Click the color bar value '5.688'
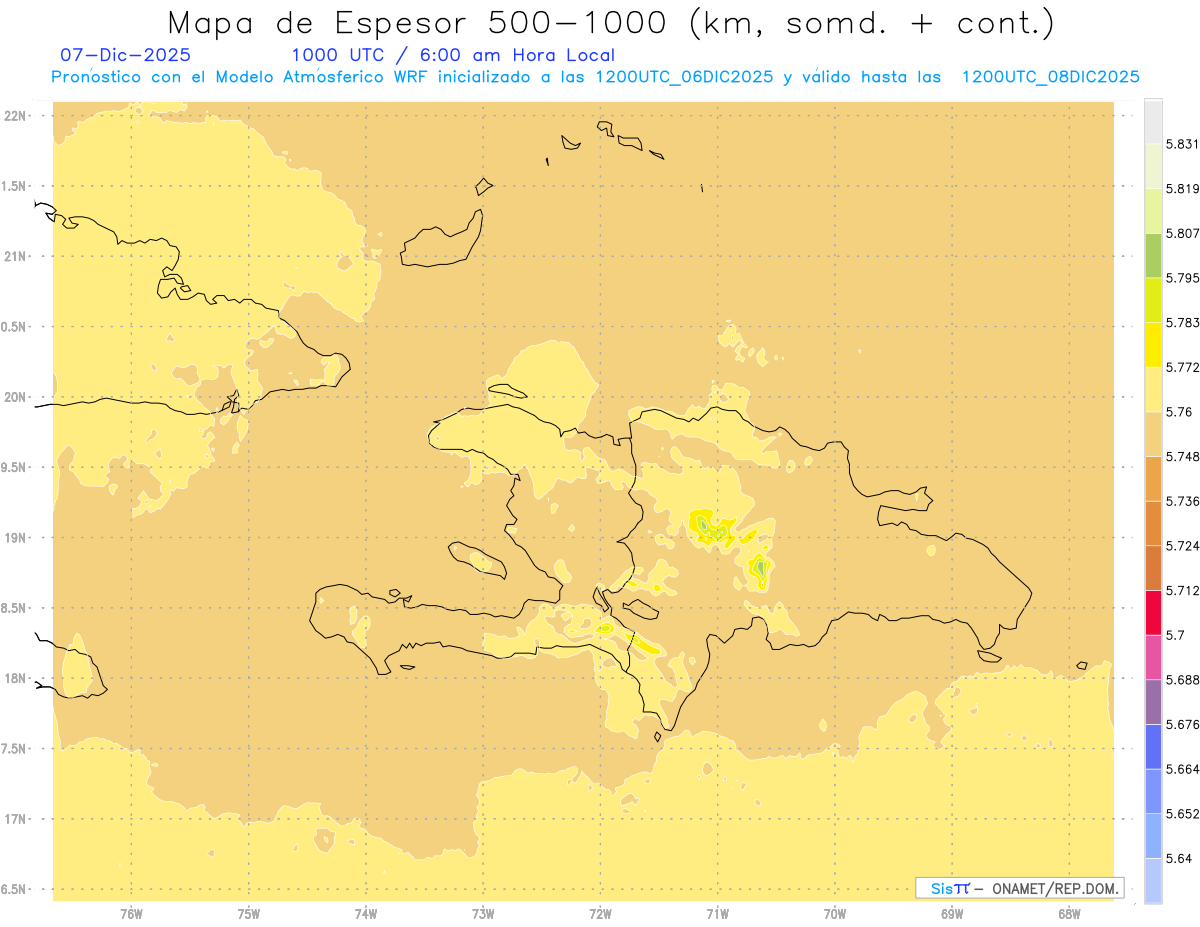1200x927 pixels. point(1182,679)
